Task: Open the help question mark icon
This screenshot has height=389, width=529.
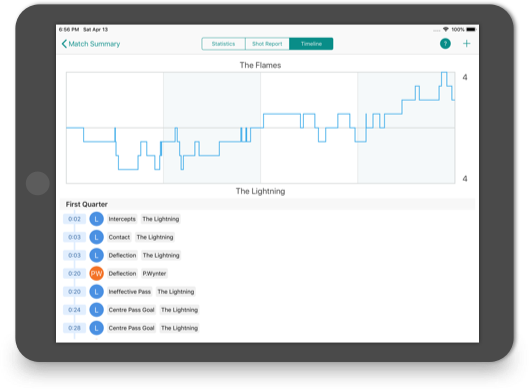Action: click(445, 44)
